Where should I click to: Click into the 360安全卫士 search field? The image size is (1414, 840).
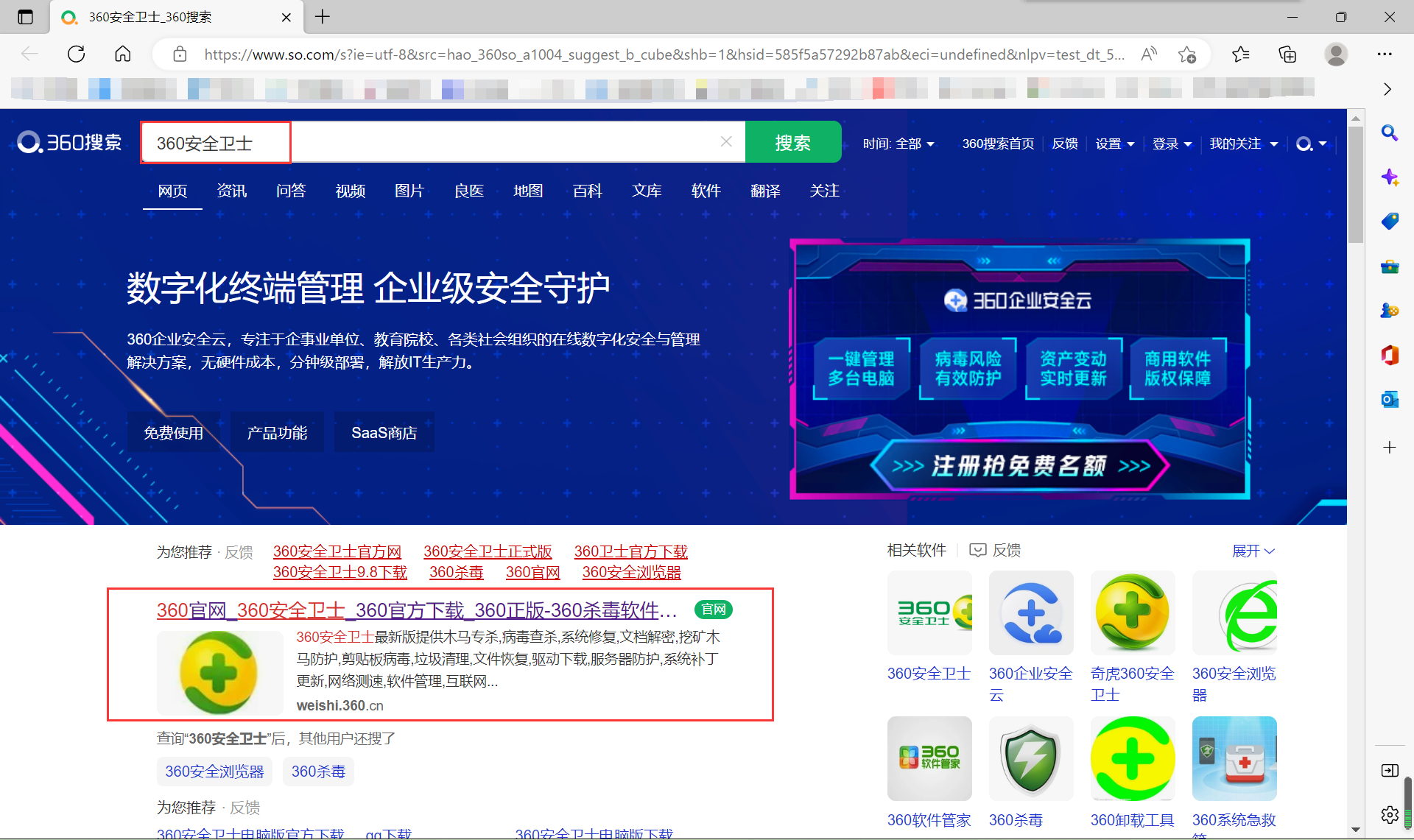(442, 142)
